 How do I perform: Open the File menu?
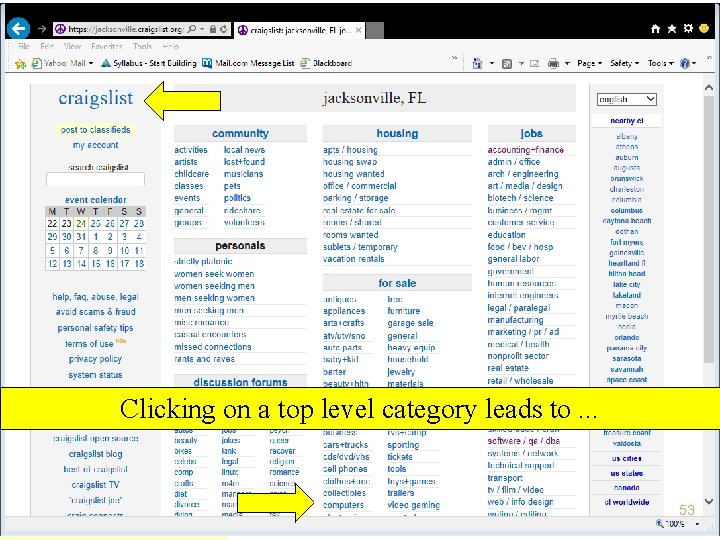click(x=24, y=46)
